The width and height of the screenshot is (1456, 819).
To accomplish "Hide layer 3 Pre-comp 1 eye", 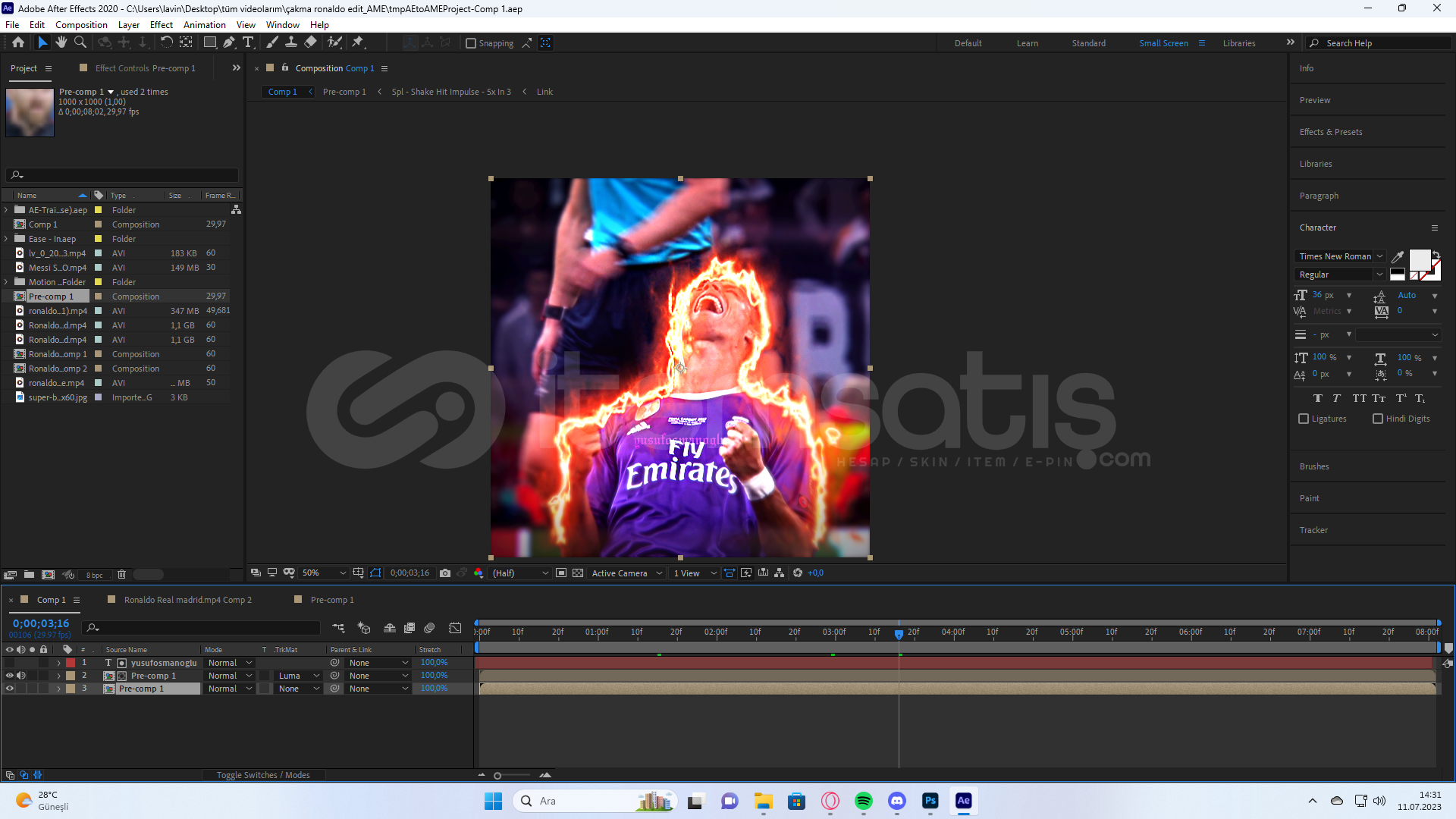I will click(10, 689).
